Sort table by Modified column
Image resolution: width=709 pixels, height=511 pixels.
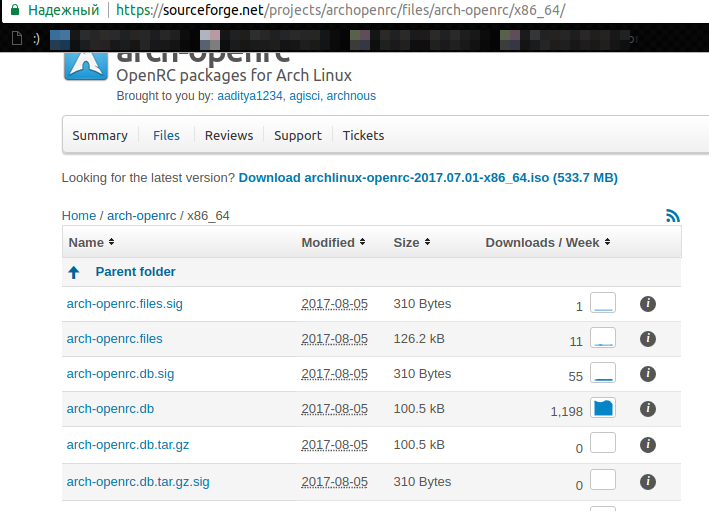[x=333, y=242]
